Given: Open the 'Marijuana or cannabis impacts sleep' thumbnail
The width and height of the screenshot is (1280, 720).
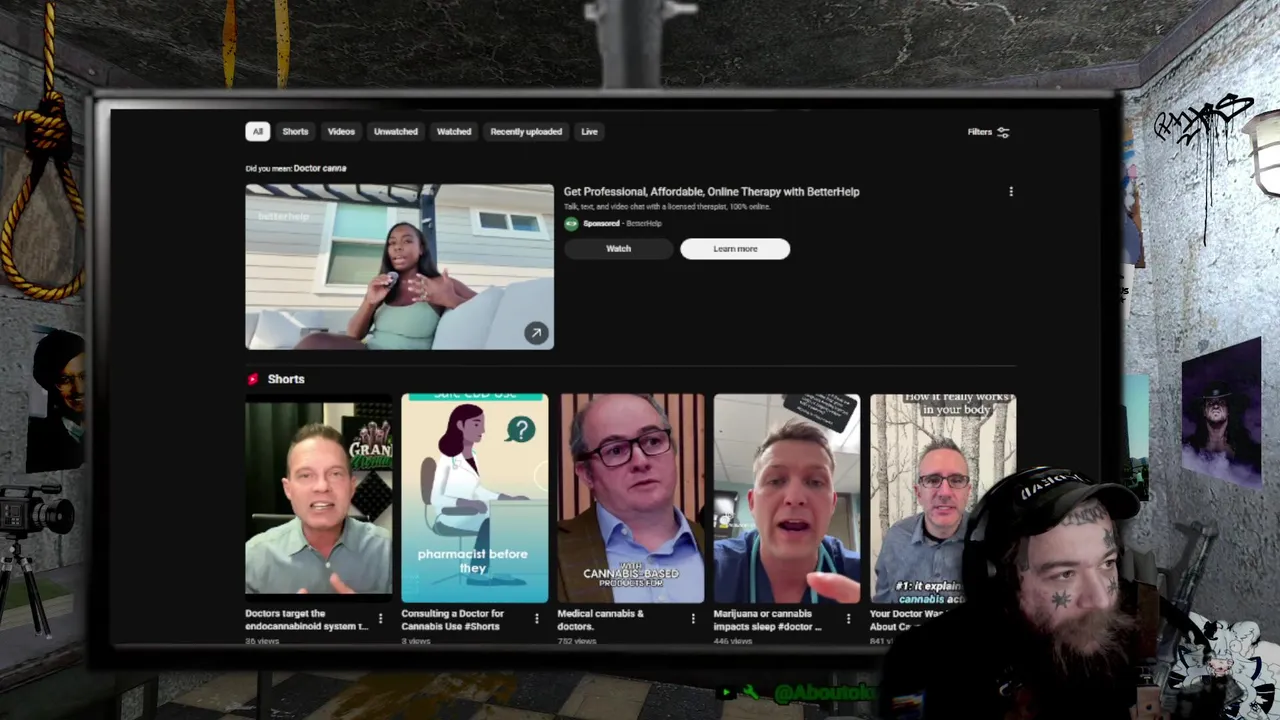Looking at the screenshot, I should [787, 498].
